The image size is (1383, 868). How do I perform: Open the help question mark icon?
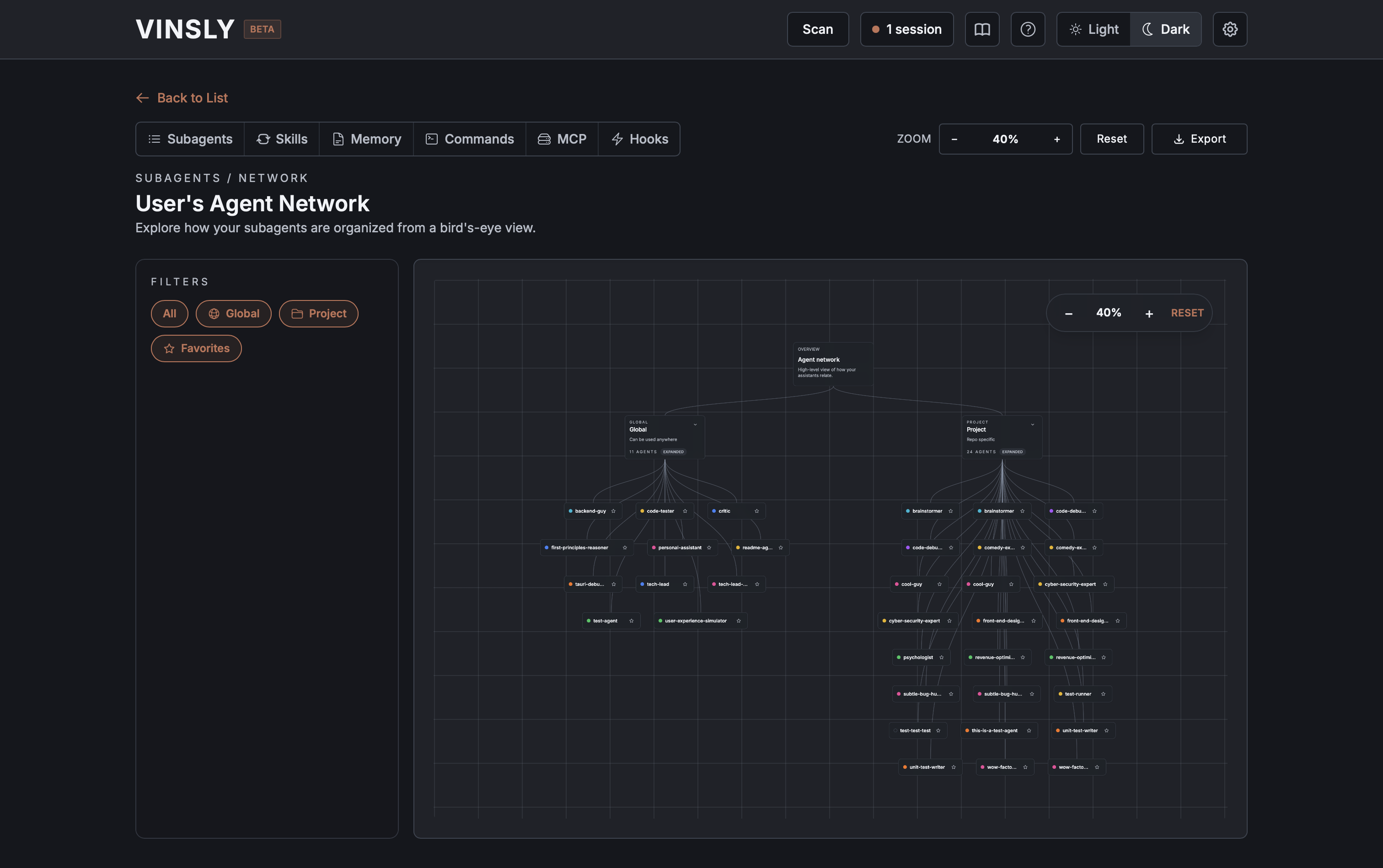(1027, 29)
